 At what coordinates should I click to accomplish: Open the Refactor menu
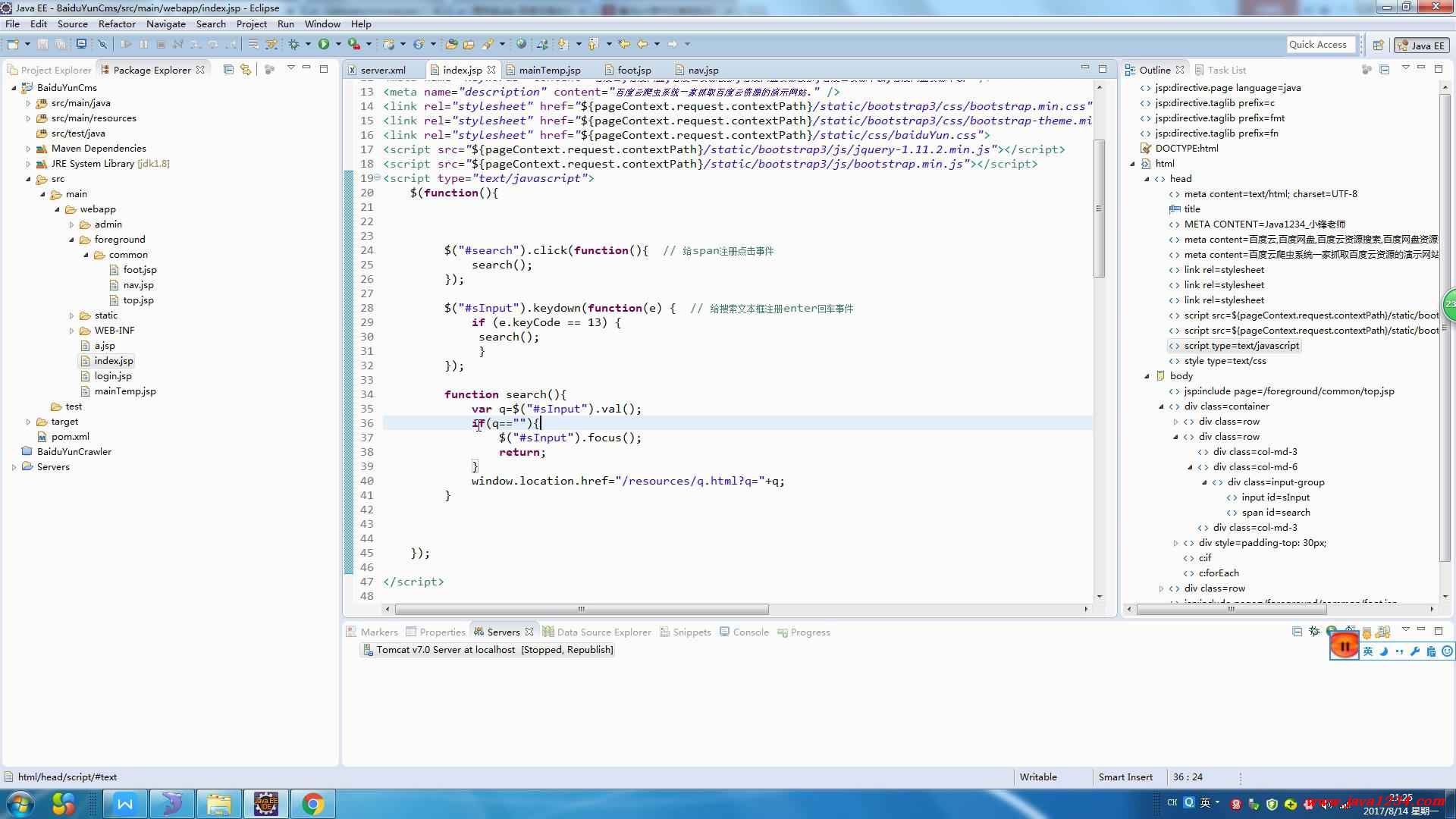point(117,24)
